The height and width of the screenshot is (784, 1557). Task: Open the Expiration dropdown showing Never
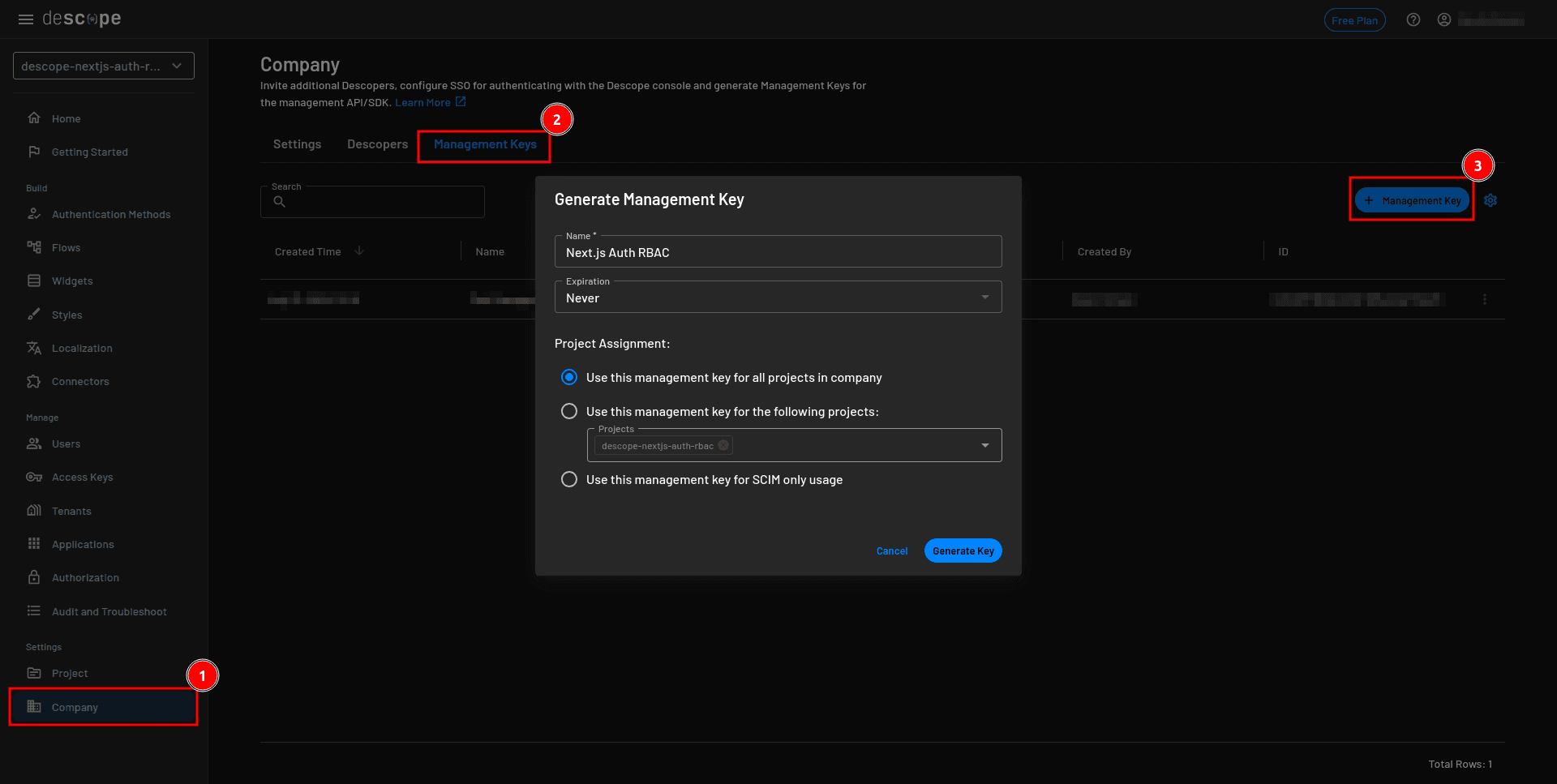[x=985, y=297]
